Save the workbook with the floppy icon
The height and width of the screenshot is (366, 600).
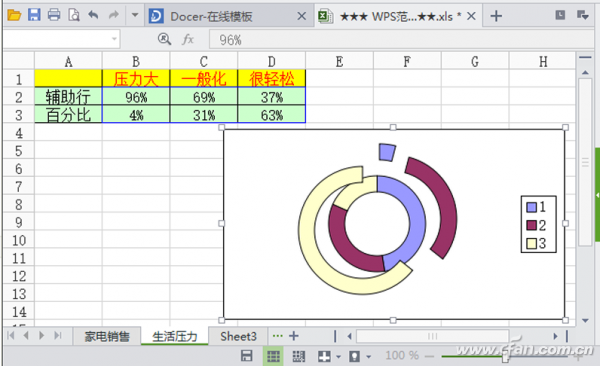(x=34, y=15)
